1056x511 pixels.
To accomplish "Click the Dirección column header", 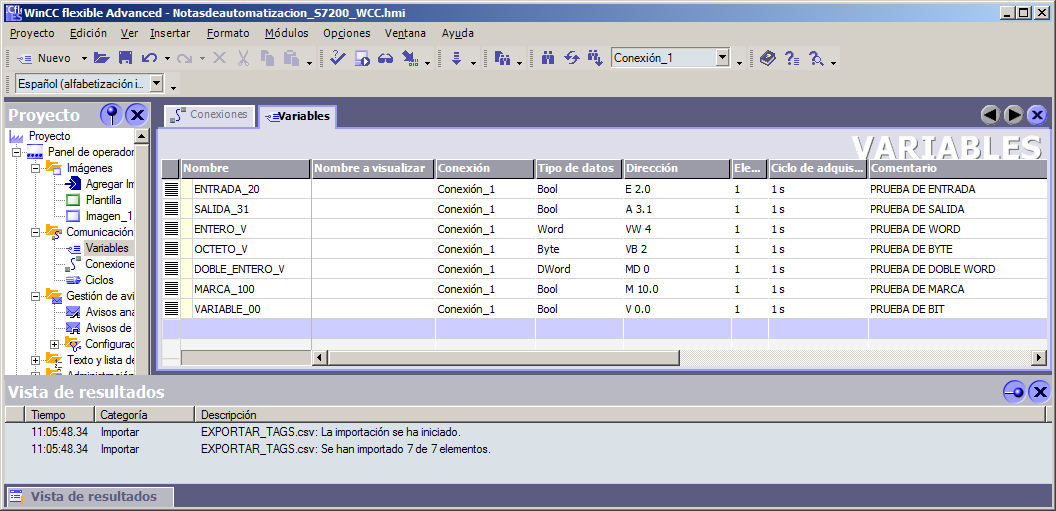I will click(677, 168).
